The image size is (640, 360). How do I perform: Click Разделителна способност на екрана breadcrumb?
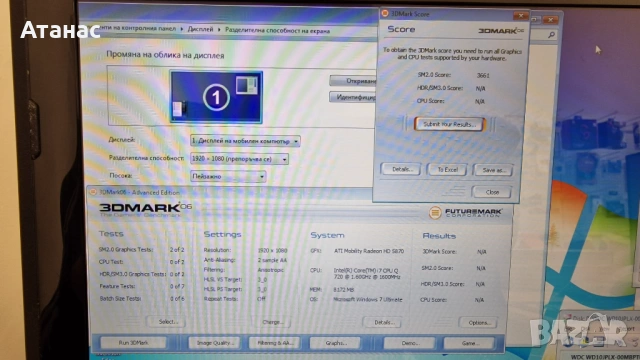[278, 30]
